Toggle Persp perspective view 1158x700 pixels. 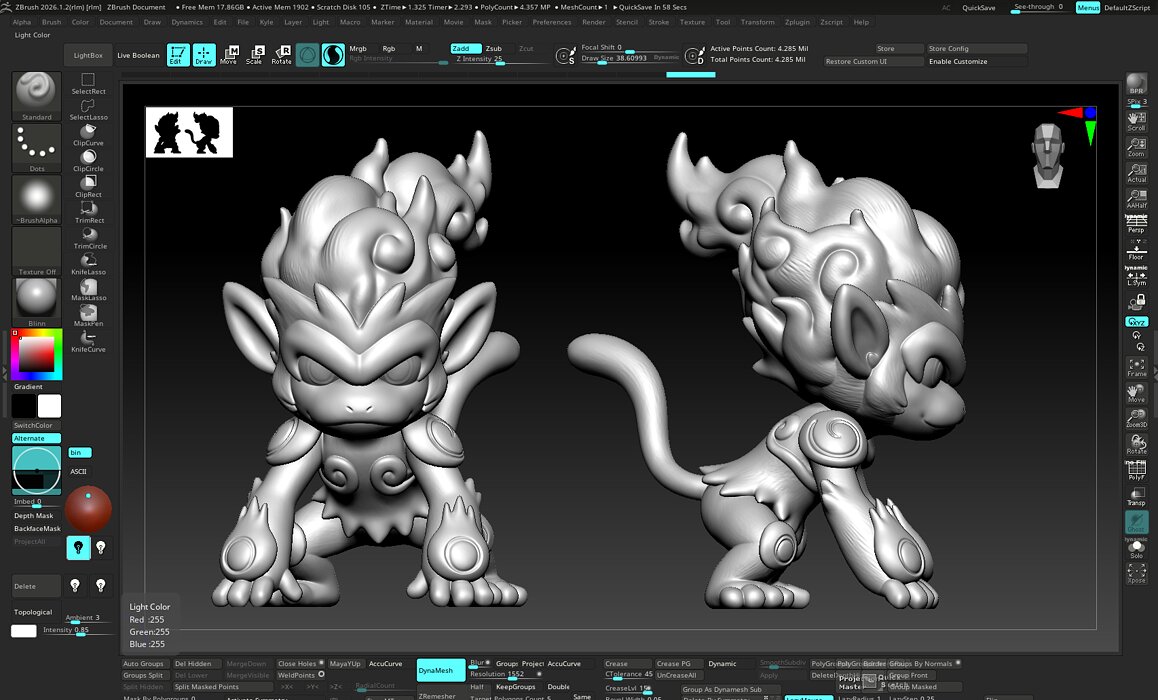[1136, 224]
